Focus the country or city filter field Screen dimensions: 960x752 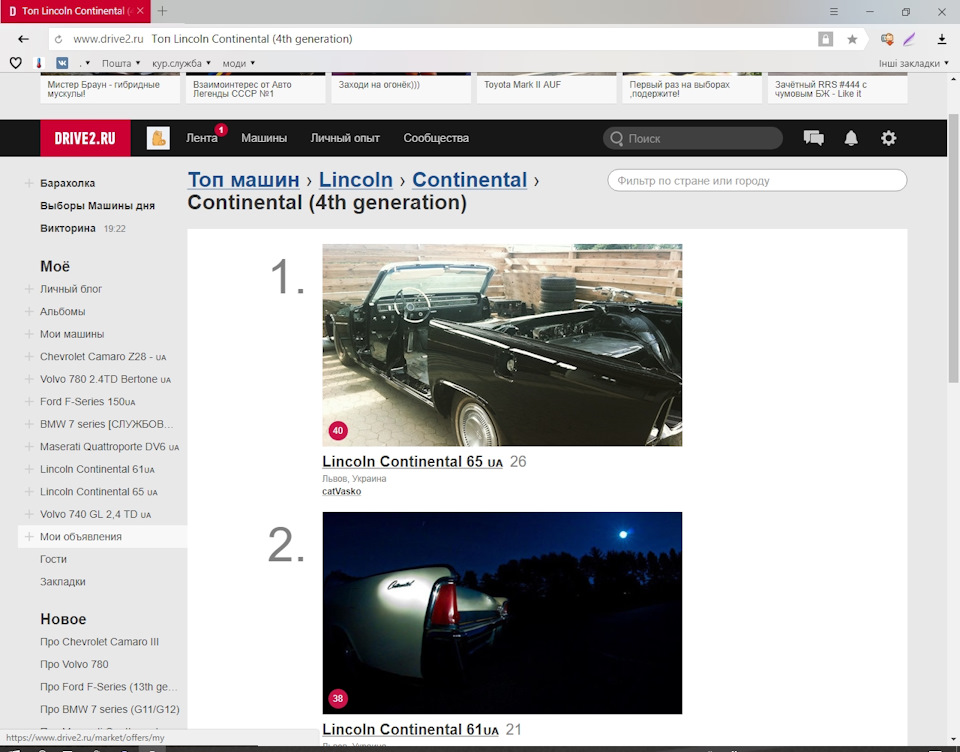757,181
